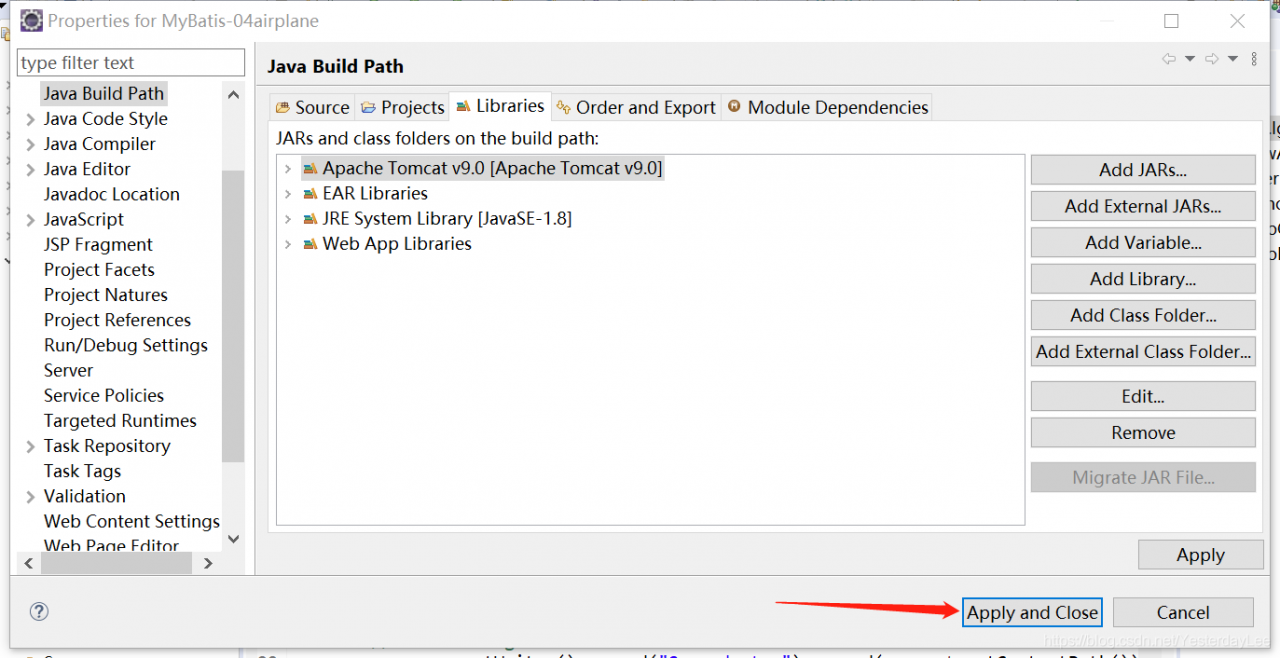Image resolution: width=1280 pixels, height=658 pixels.
Task: Click the Eclipse icon in the title bar
Action: pos(32,20)
